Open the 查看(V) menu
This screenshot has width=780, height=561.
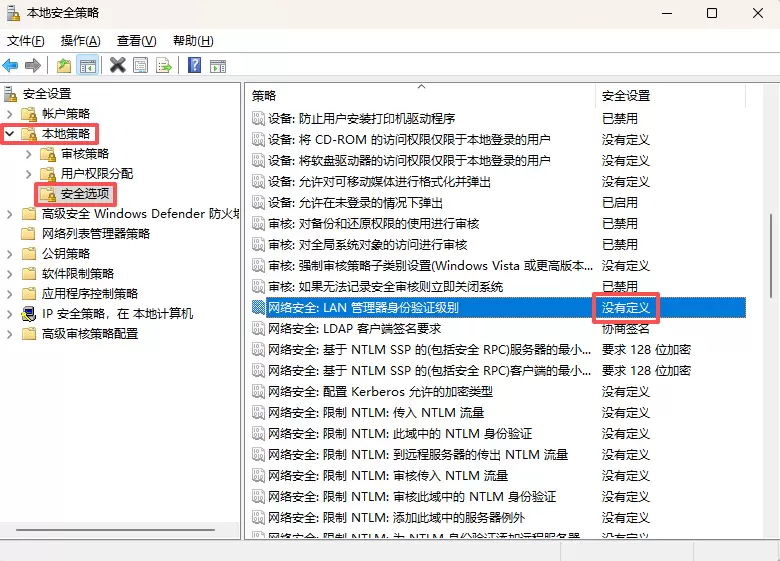pyautogui.click(x=136, y=41)
